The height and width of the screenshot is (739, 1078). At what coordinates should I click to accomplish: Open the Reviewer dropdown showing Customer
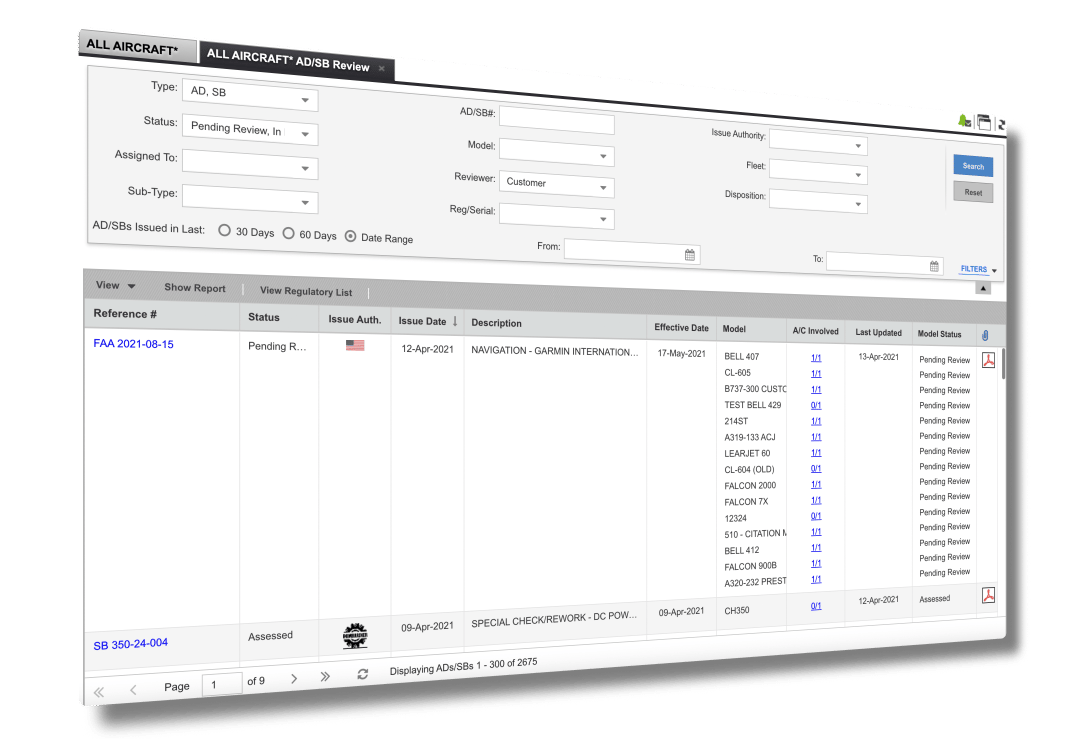[603, 188]
